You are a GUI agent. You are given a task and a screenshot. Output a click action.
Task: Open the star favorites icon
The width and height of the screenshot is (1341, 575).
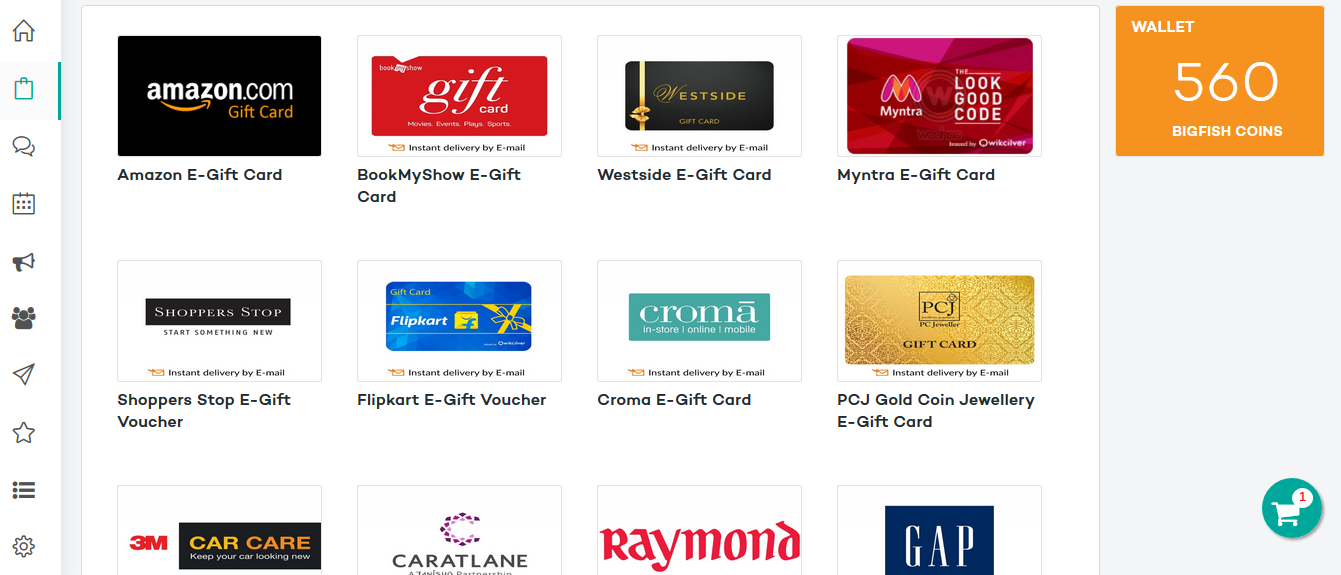click(24, 433)
